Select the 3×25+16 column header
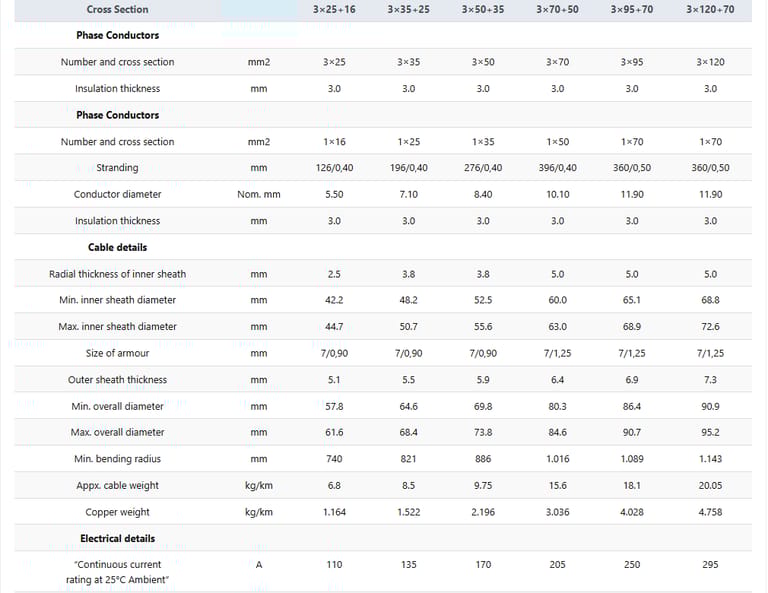This screenshot has width=768, height=593. 334,10
